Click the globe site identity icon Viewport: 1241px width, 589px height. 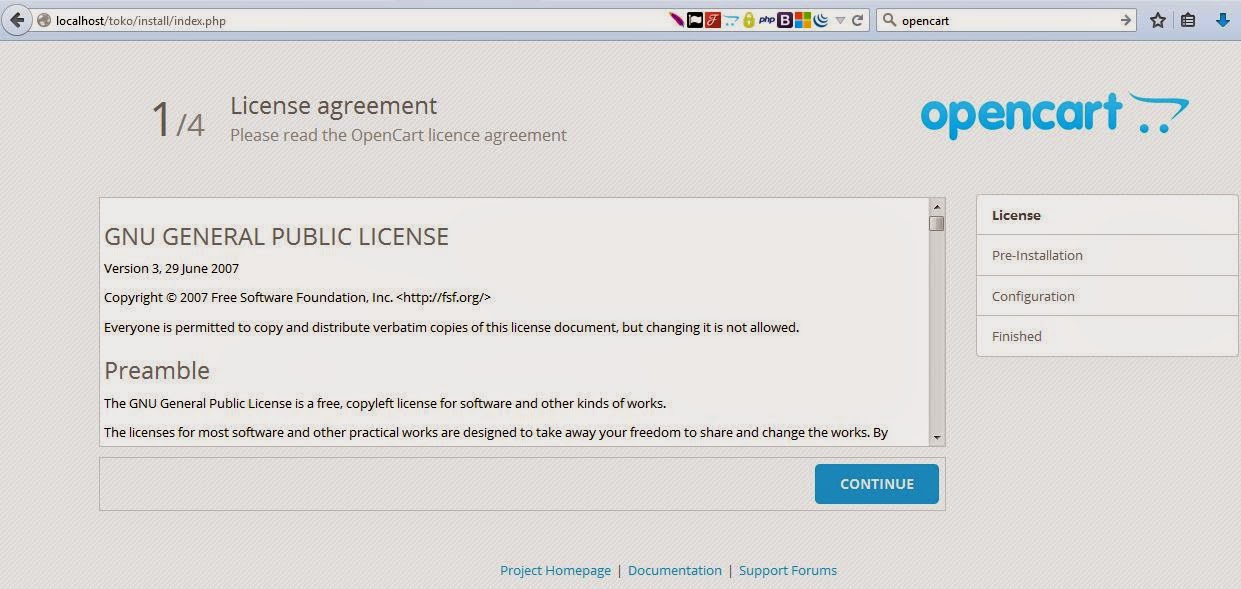[43, 20]
